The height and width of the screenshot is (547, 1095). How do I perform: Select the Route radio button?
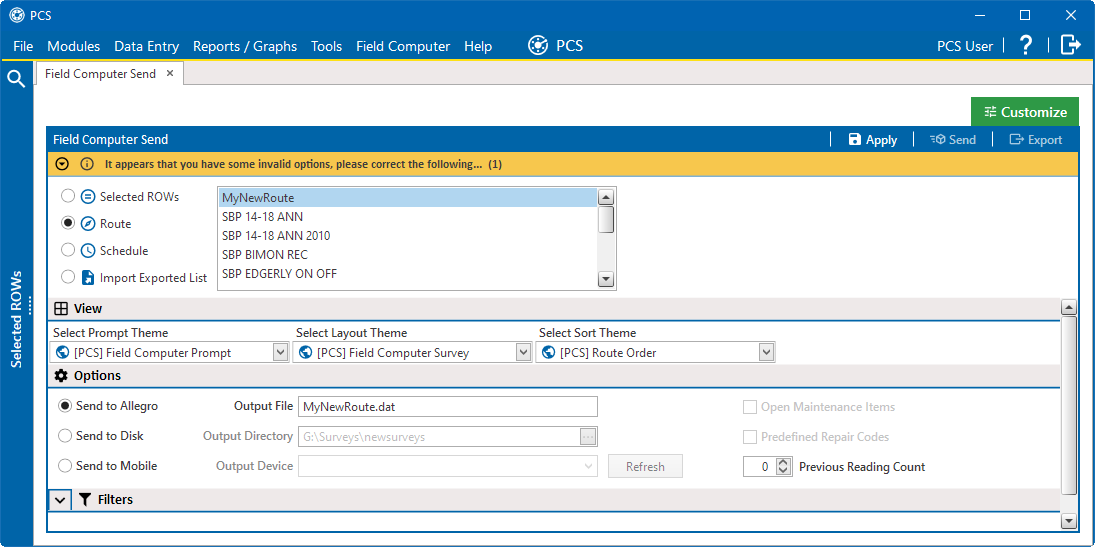[x=68, y=224]
